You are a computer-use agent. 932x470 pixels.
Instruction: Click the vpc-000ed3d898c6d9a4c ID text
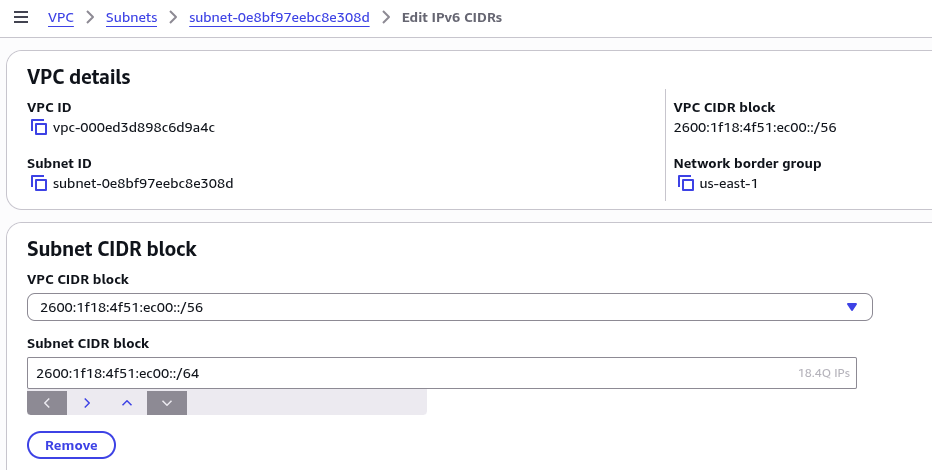134,127
